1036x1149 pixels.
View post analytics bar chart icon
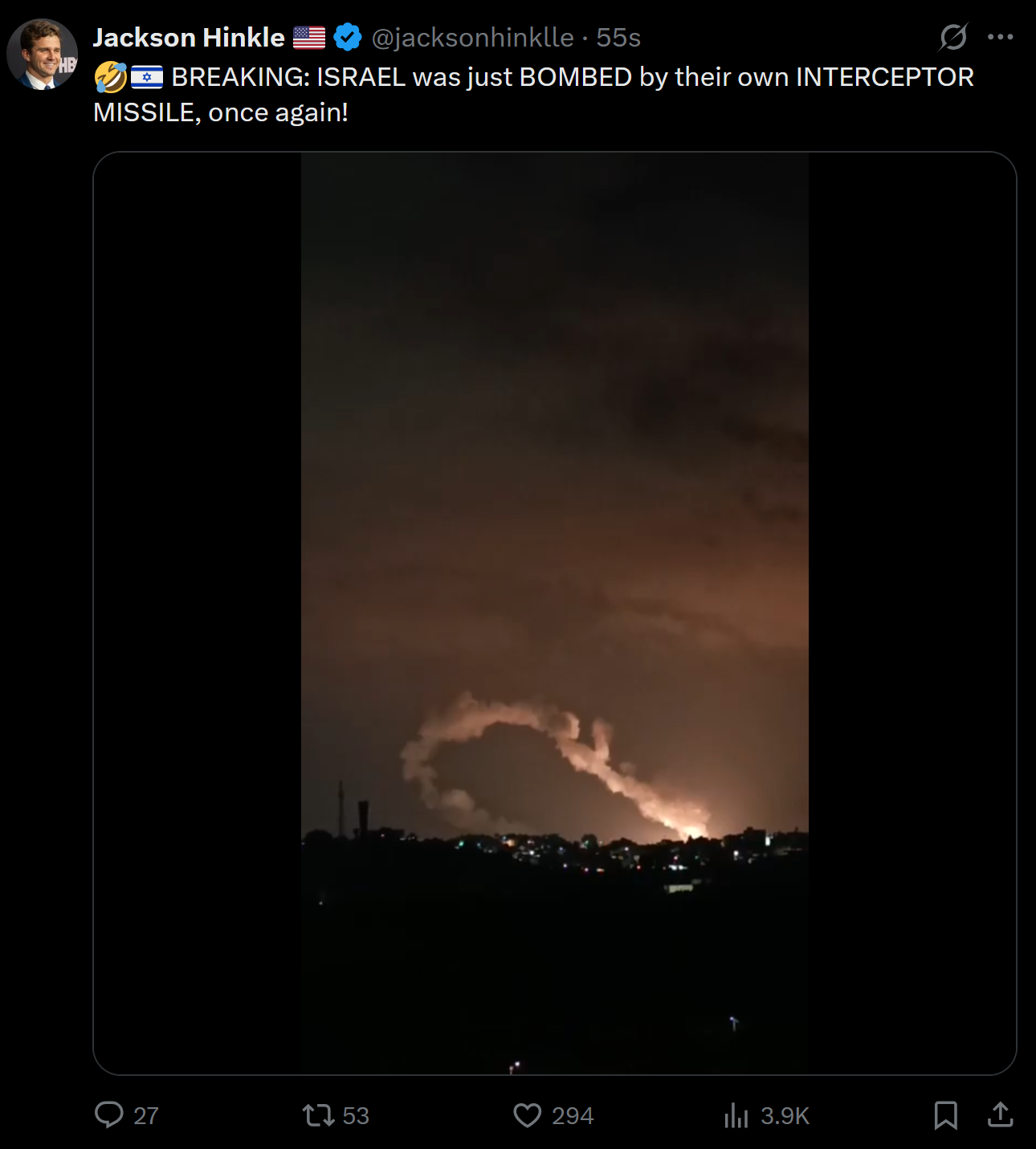tap(736, 1115)
